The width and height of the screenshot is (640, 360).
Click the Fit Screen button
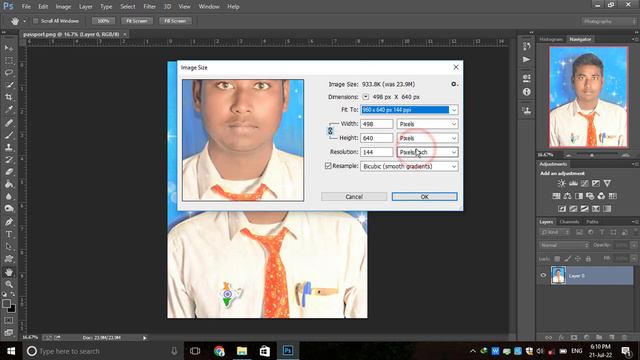pos(137,21)
